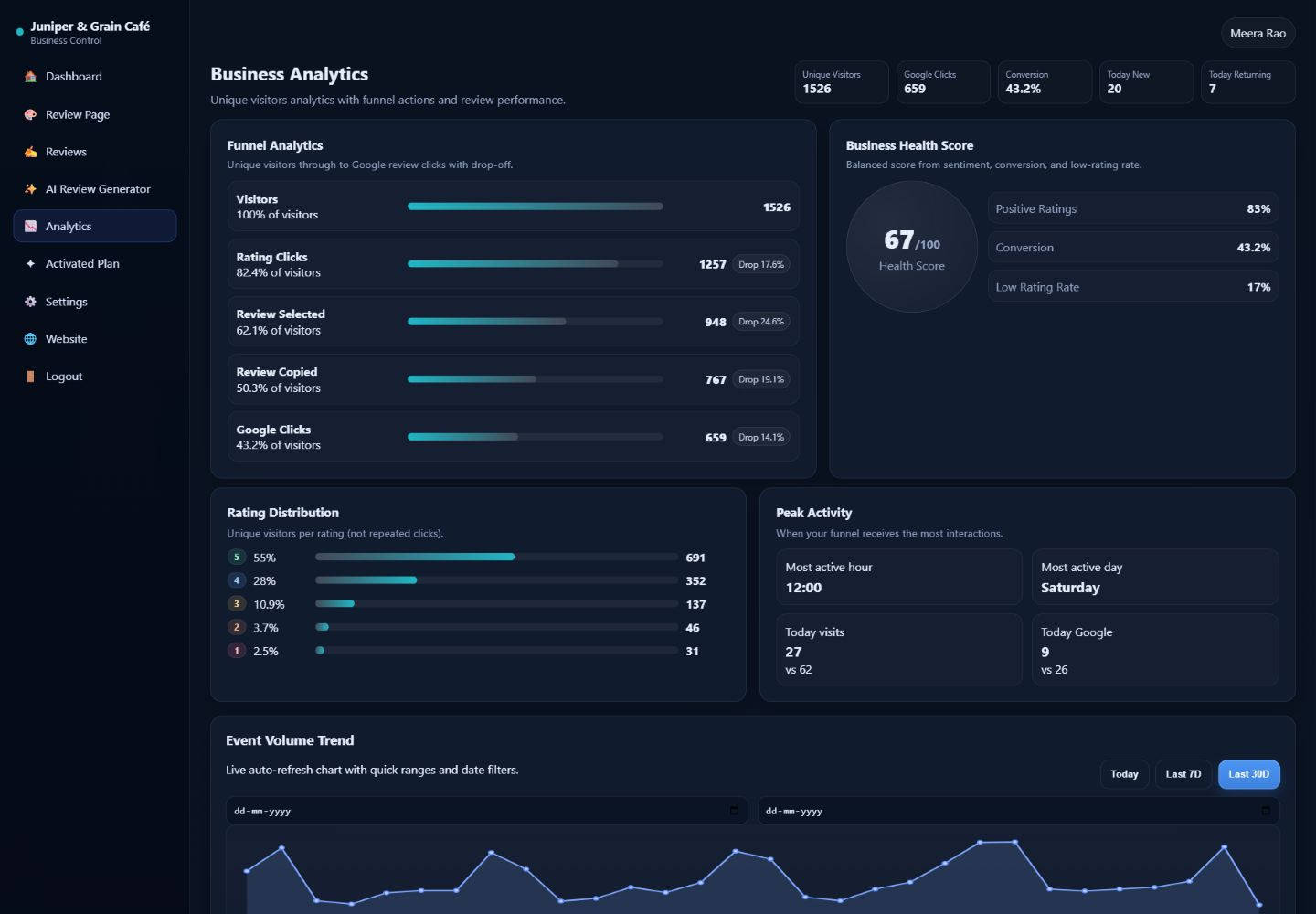Screen dimensions: 1316x914
Task: Click the 'Low Rating Rate' 17% row
Action: click(1133, 287)
